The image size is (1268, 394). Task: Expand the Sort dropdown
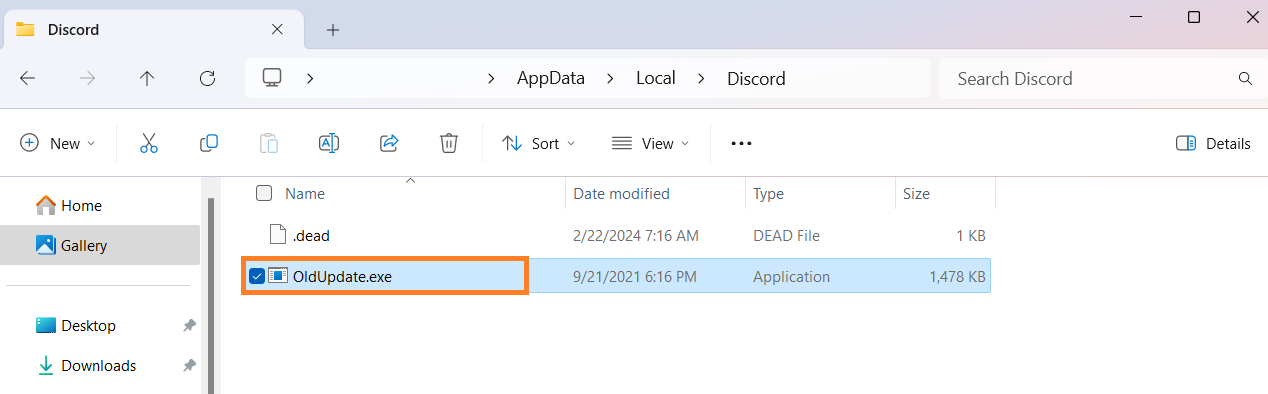point(539,143)
